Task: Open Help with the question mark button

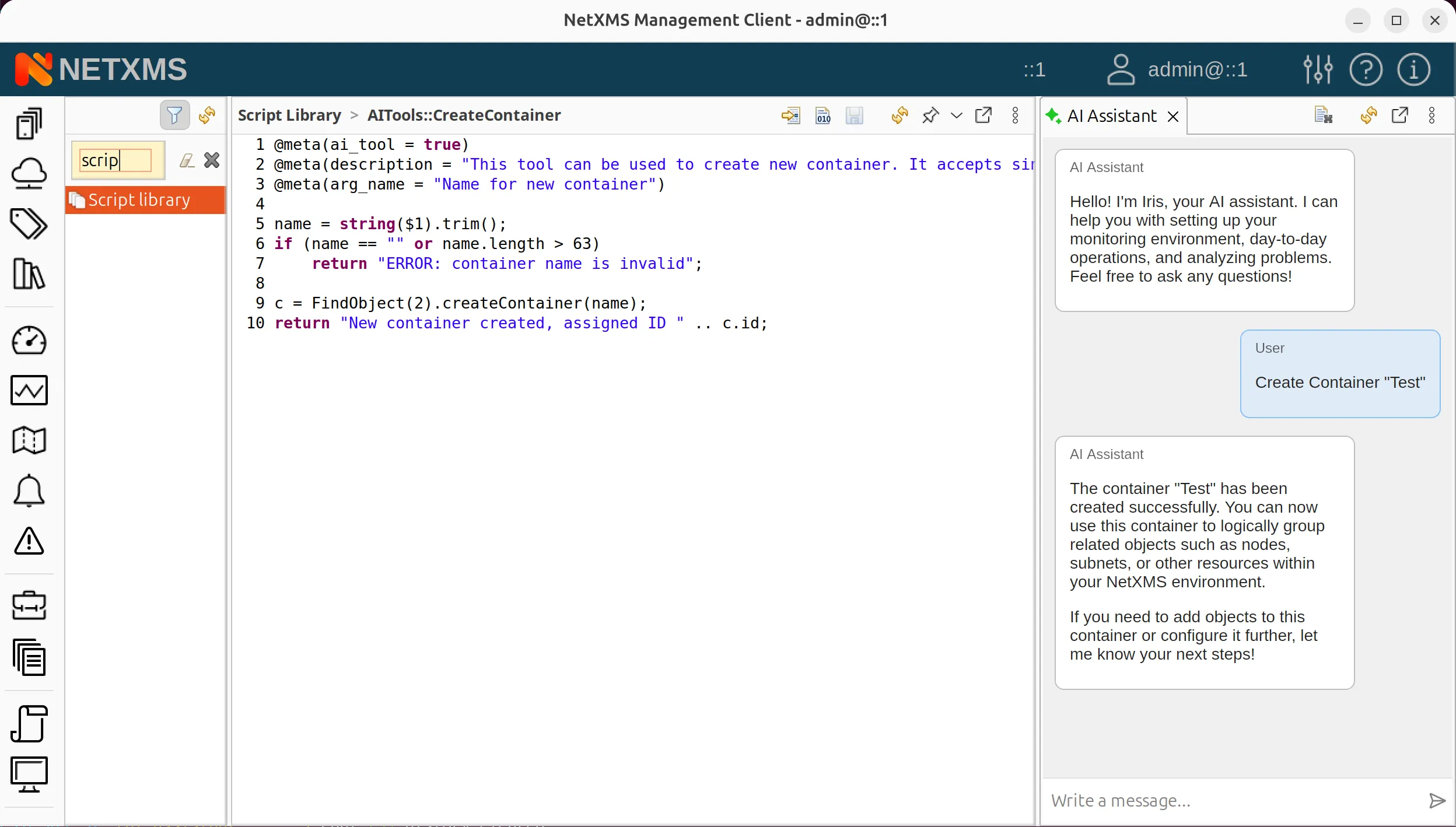Action: point(1366,69)
